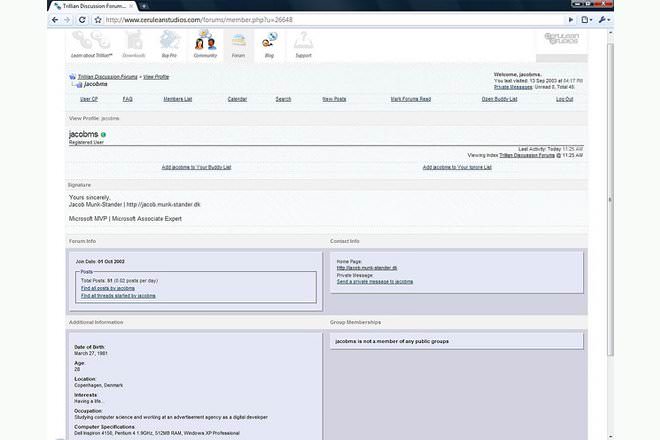This screenshot has height=440, width=660.
Task: Open the home page link under Contact Info
Action: [367, 268]
